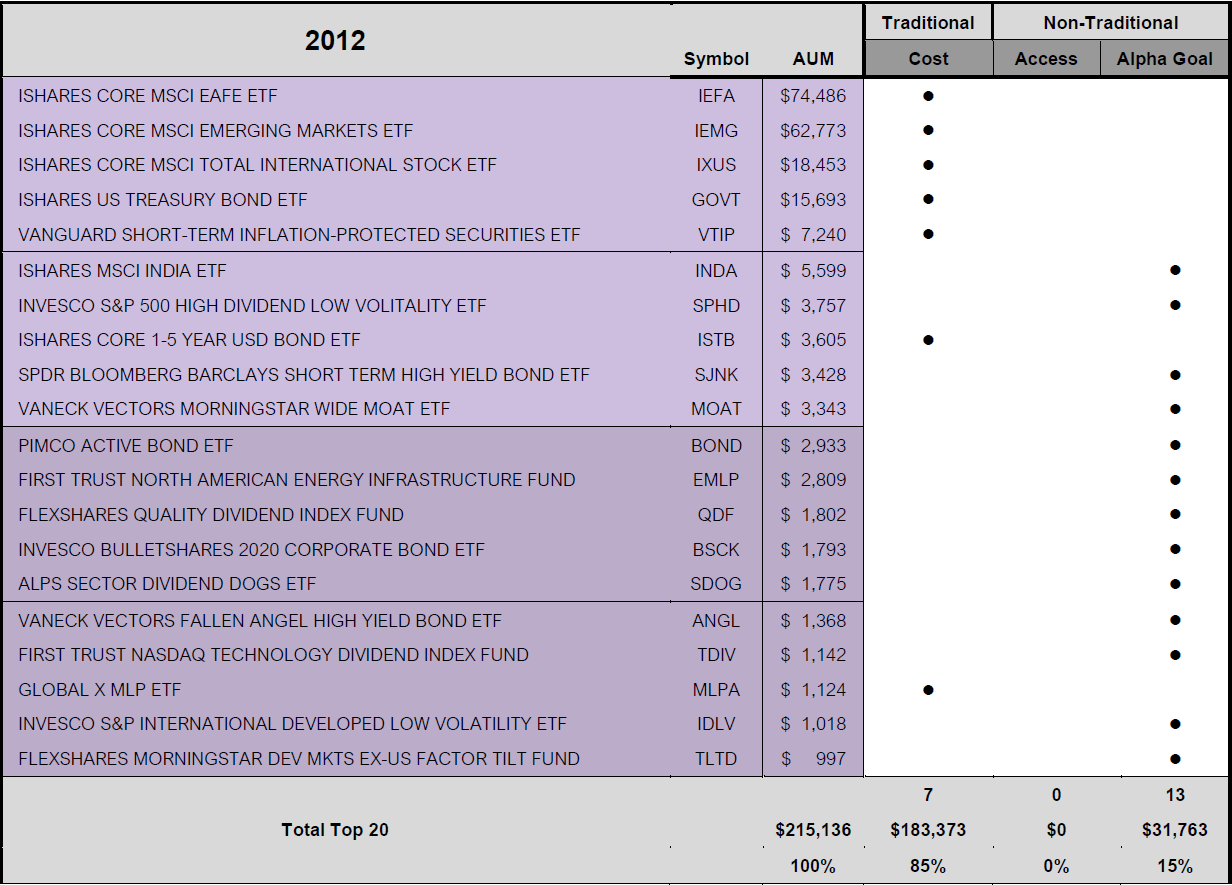Click the Alpha Goal dot for INDA row
Screen dimensions: 1232x885
tap(1175, 270)
